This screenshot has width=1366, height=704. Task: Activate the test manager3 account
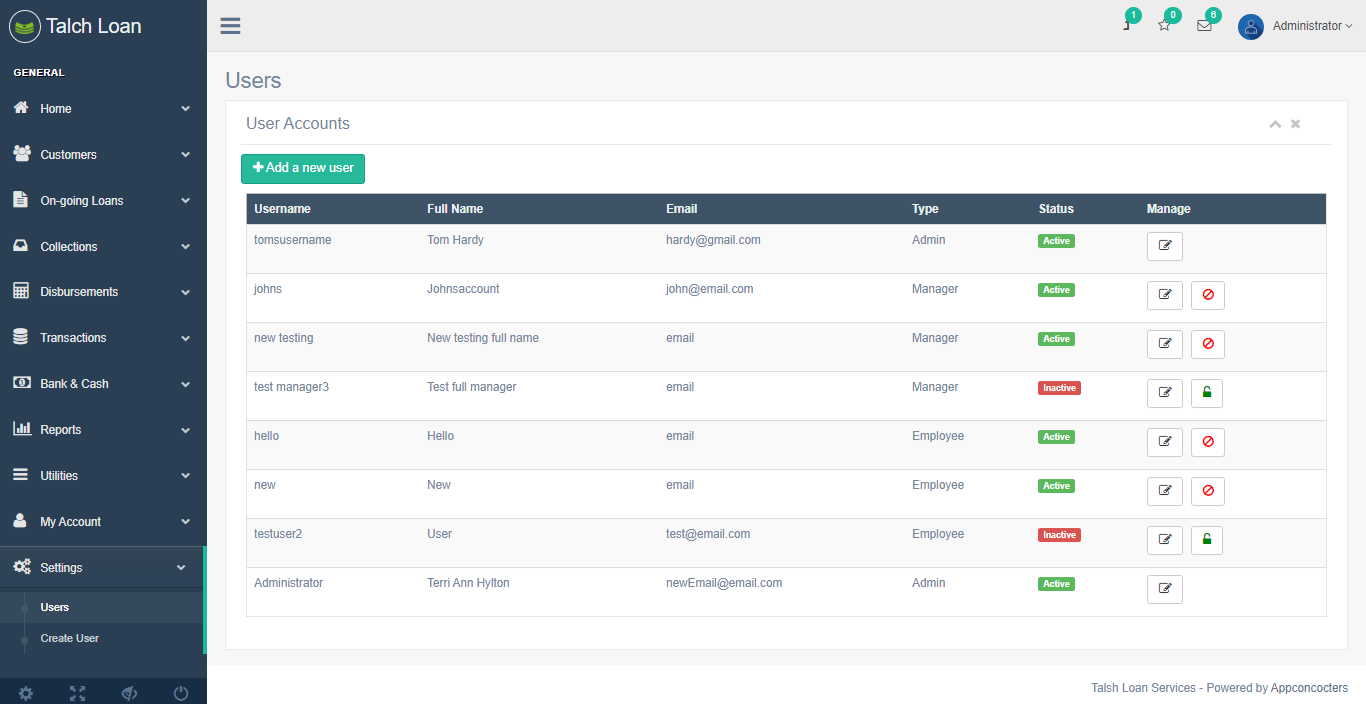pyautogui.click(x=1206, y=394)
